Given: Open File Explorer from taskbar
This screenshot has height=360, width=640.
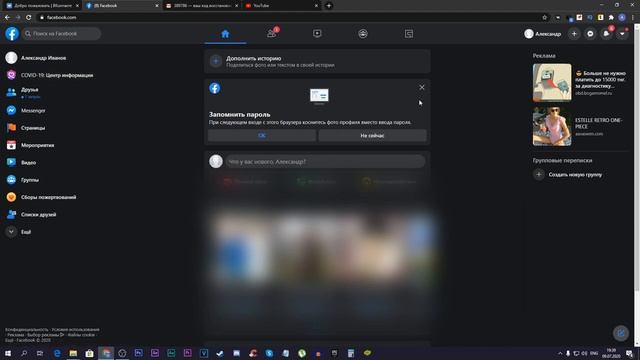Looking at the screenshot, I should (73, 353).
